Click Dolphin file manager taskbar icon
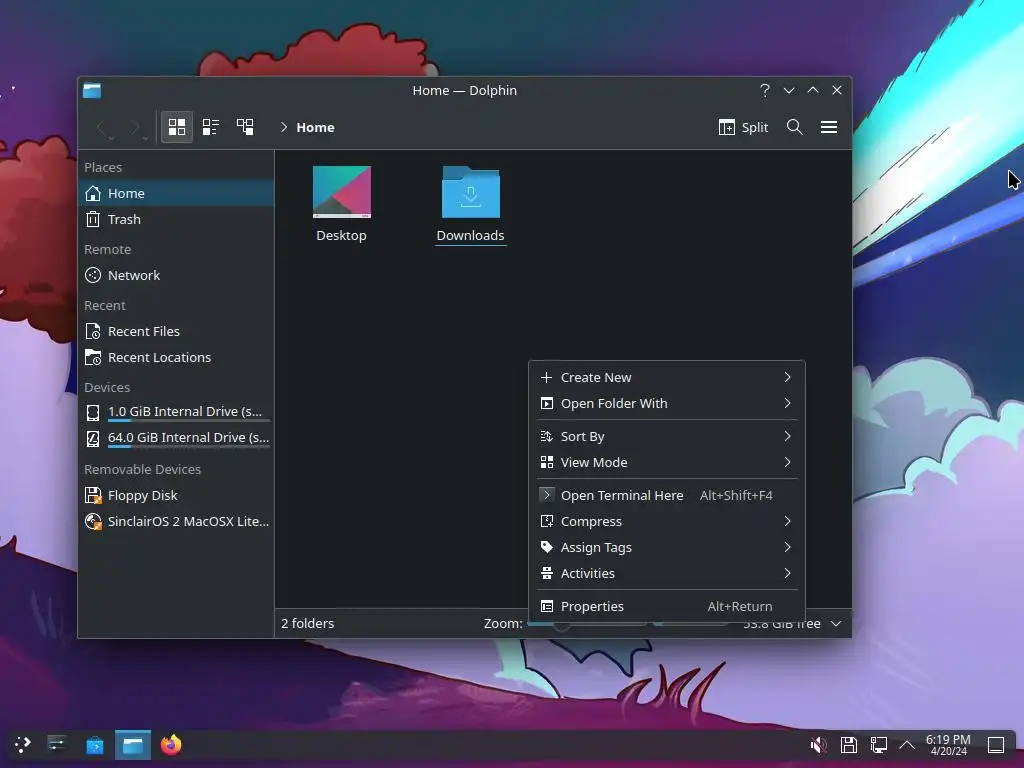Image resolution: width=1024 pixels, height=768 pixels. click(x=133, y=745)
